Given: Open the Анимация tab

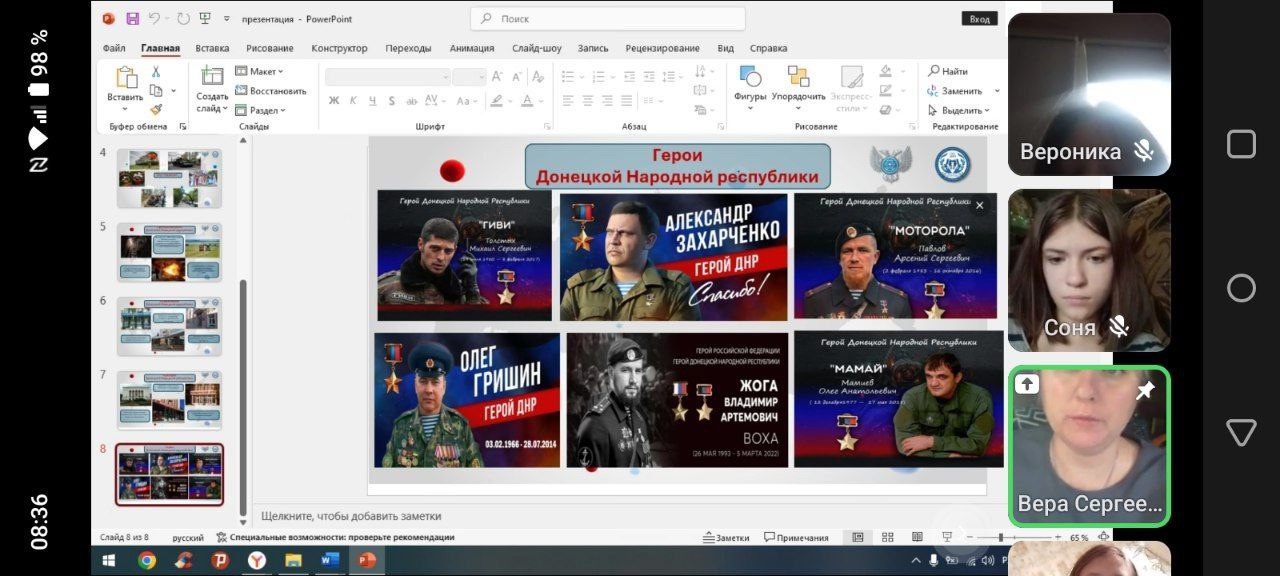Looking at the screenshot, I should [472, 48].
